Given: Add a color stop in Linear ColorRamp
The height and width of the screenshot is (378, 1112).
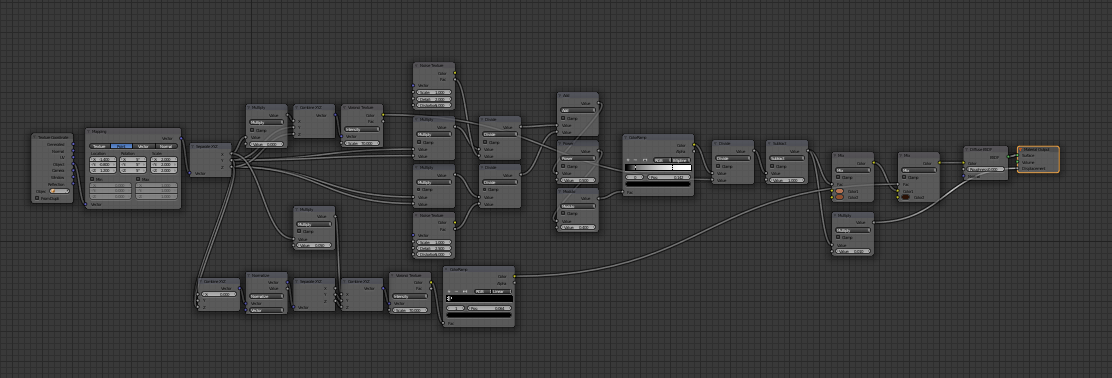Looking at the screenshot, I should tap(450, 291).
